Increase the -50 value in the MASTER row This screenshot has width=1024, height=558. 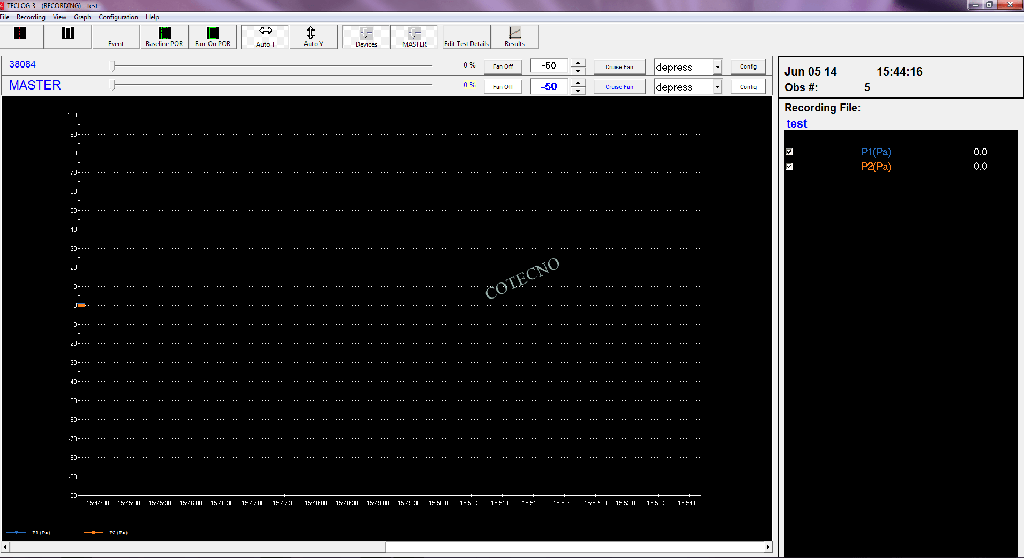pos(577,83)
